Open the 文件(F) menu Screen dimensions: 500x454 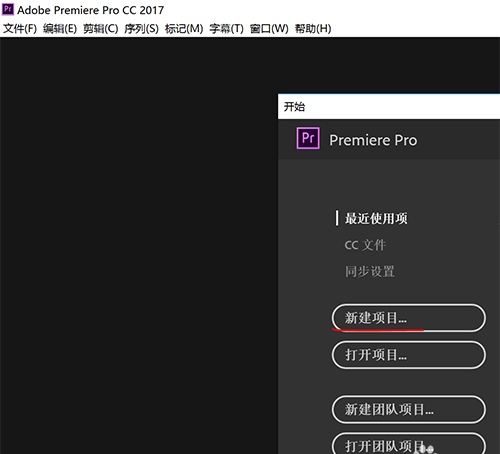20,29
